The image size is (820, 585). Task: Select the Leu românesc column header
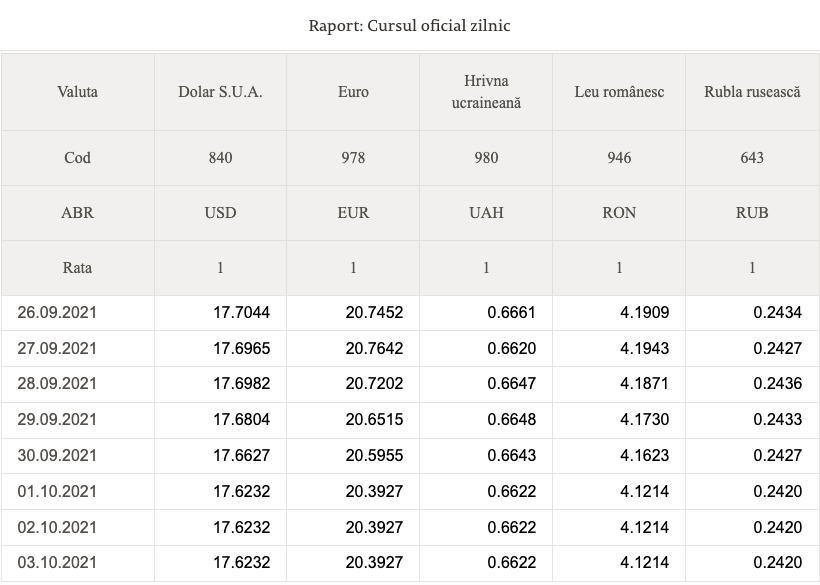pyautogui.click(x=619, y=92)
